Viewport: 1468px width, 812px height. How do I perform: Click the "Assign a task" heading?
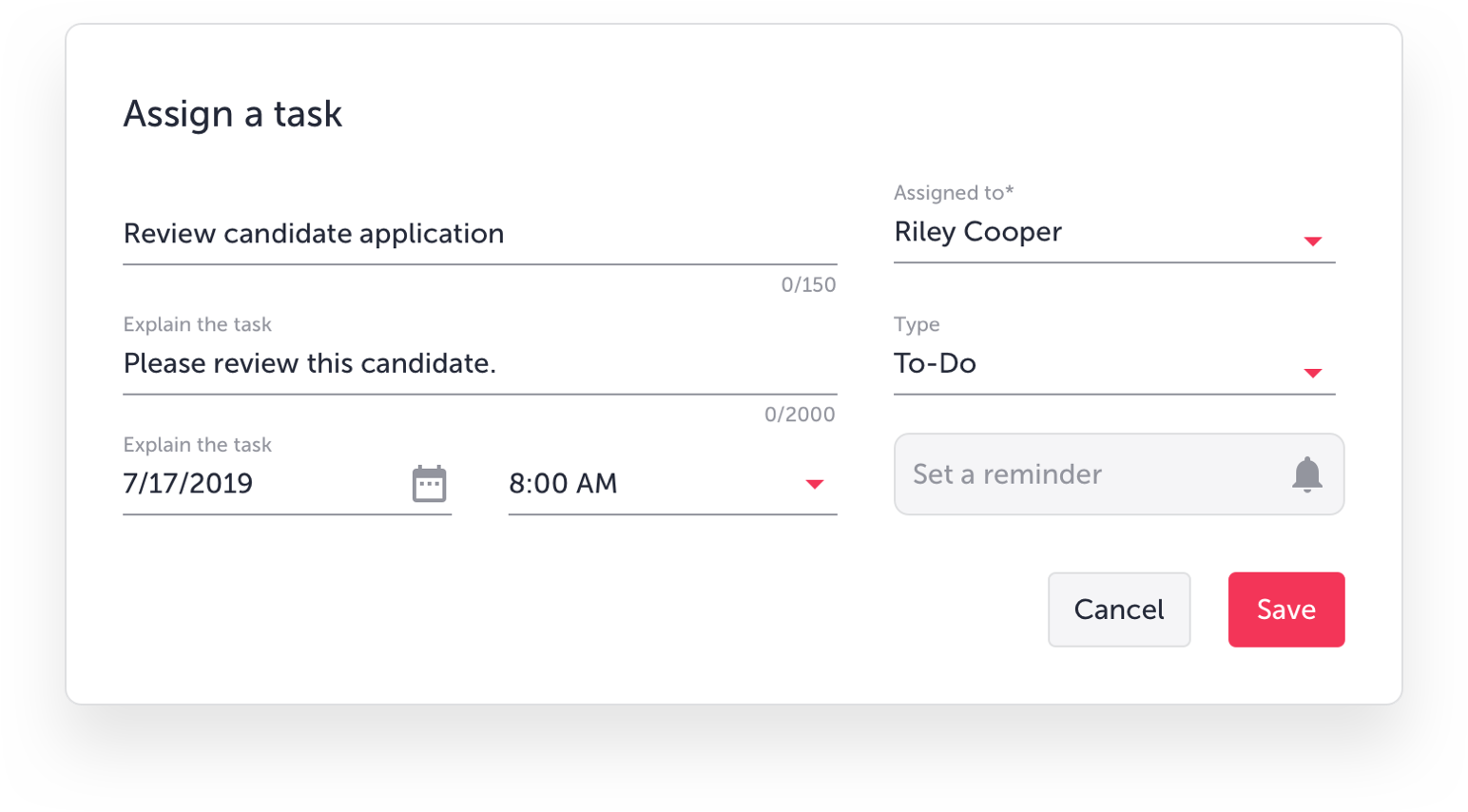click(x=233, y=114)
